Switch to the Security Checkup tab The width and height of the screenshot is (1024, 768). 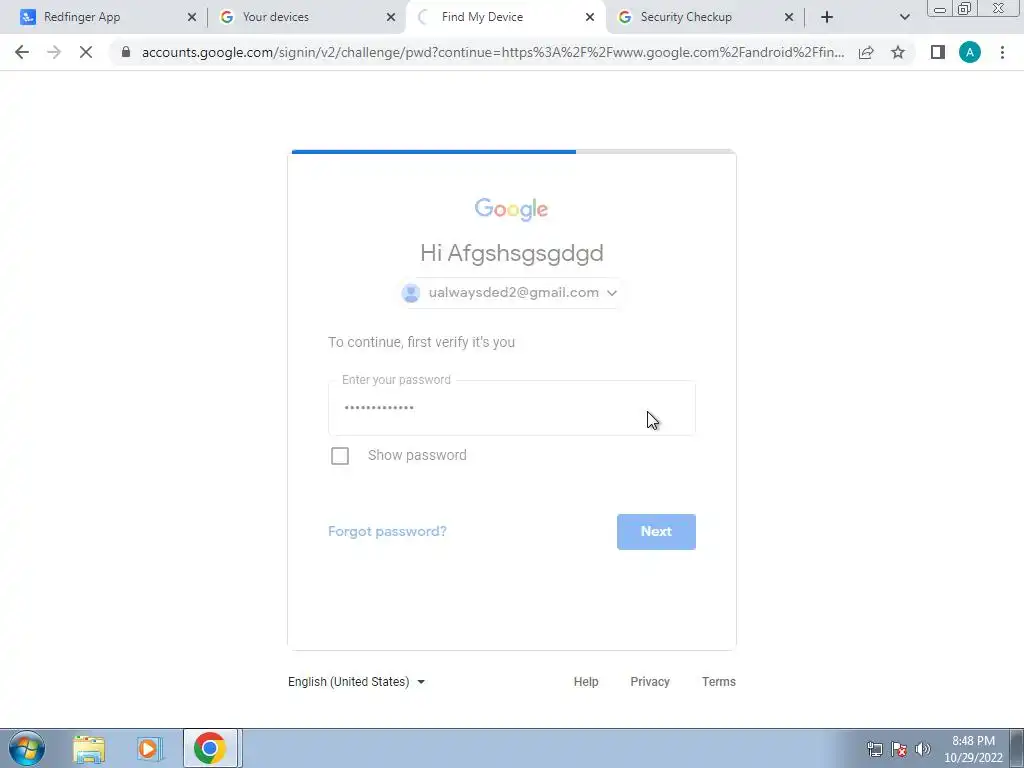[704, 17]
